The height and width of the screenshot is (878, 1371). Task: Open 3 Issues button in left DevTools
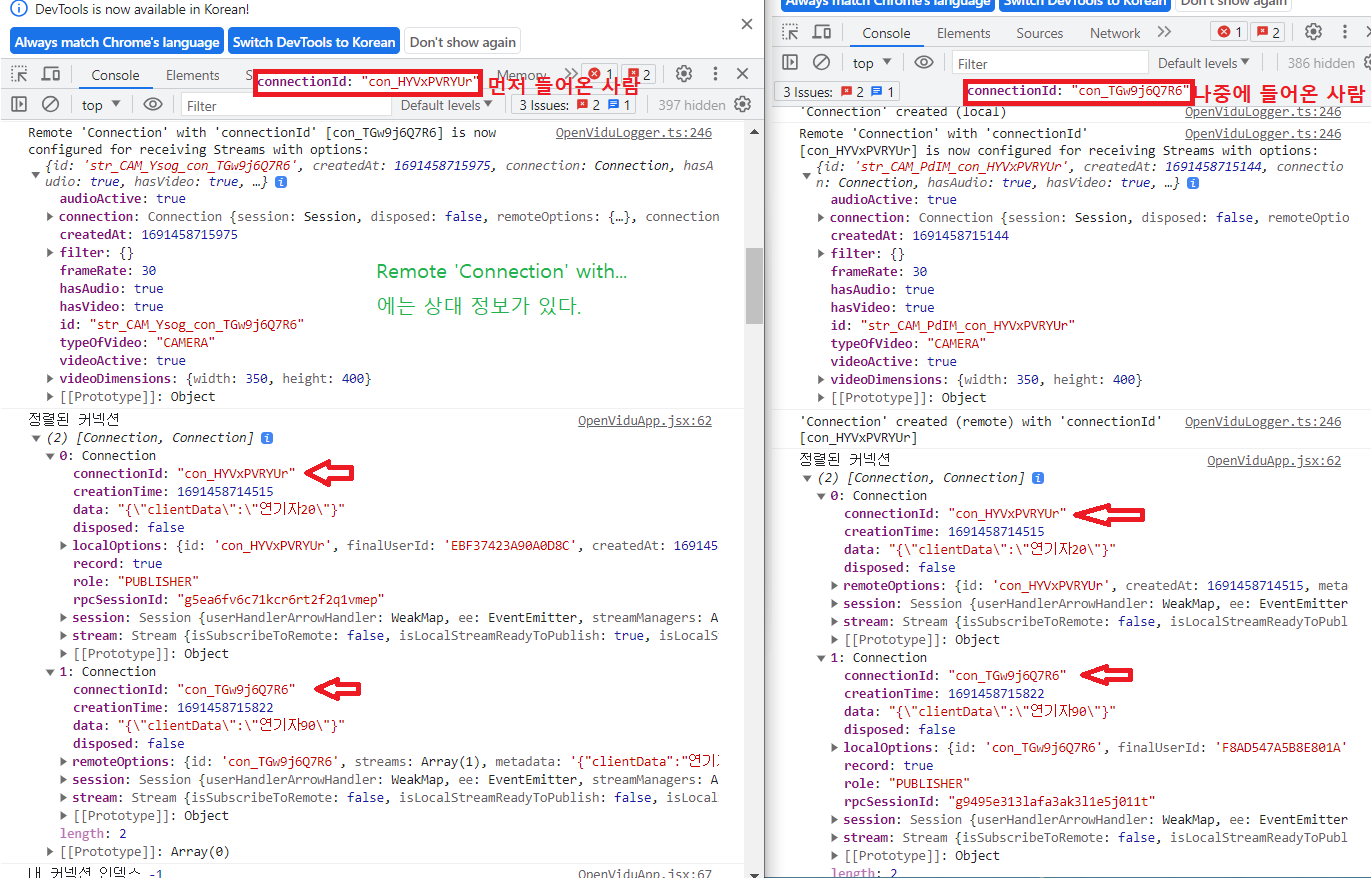click(574, 105)
